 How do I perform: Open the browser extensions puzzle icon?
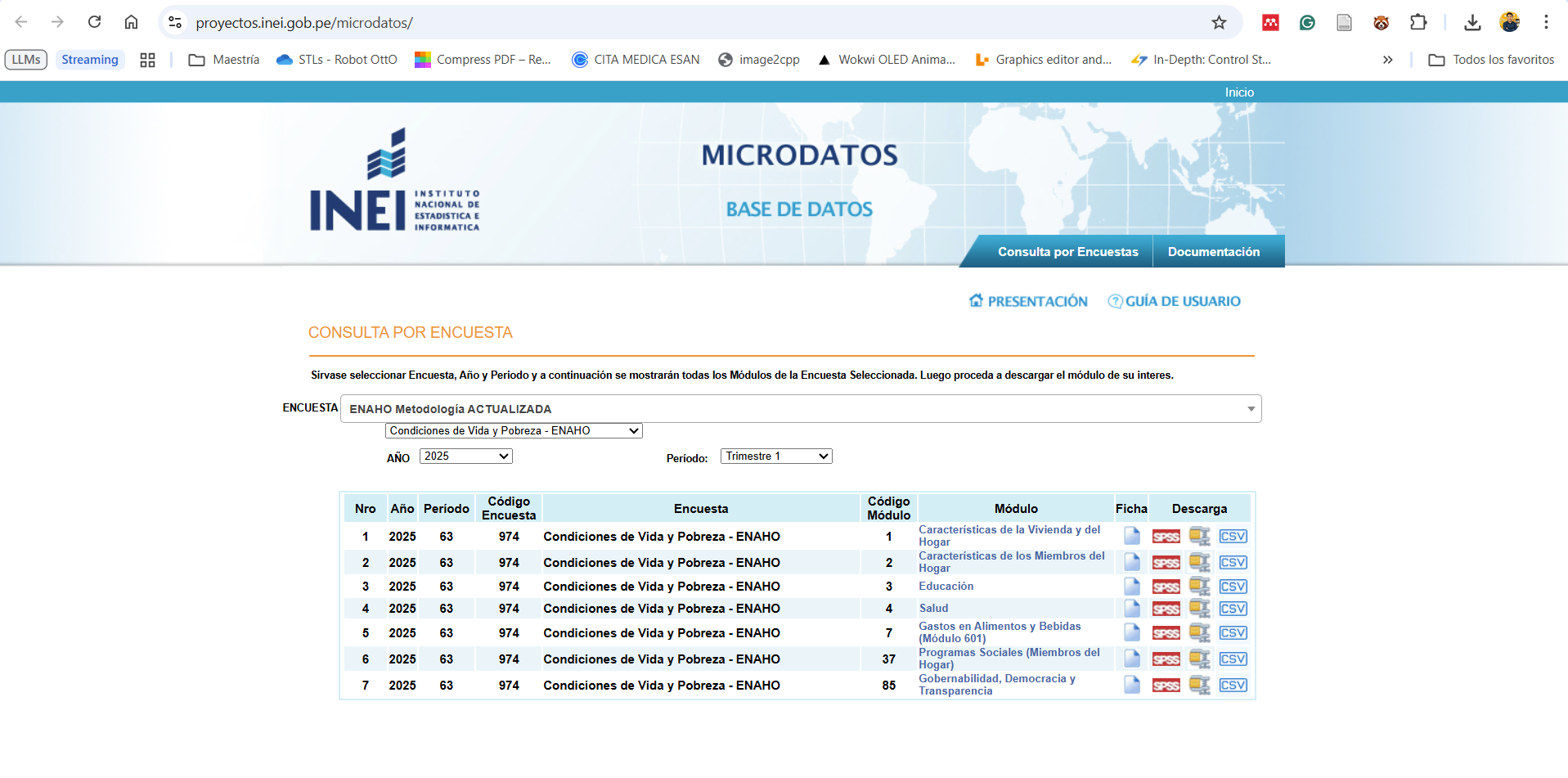tap(1418, 23)
